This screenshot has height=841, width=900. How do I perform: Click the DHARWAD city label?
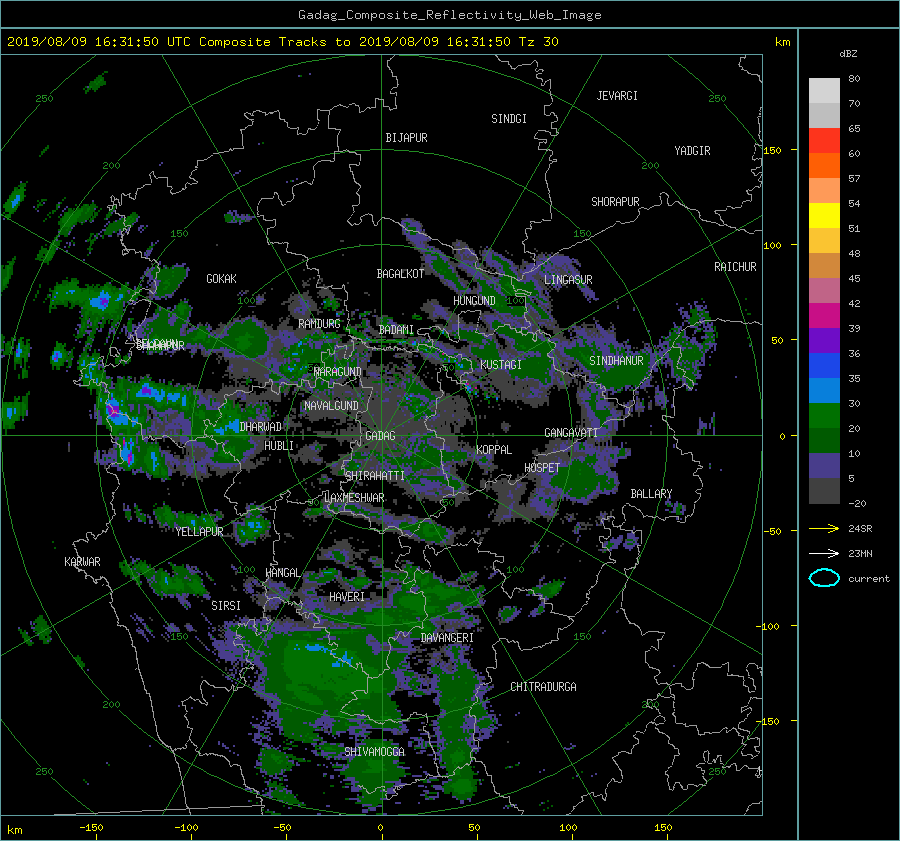261,427
